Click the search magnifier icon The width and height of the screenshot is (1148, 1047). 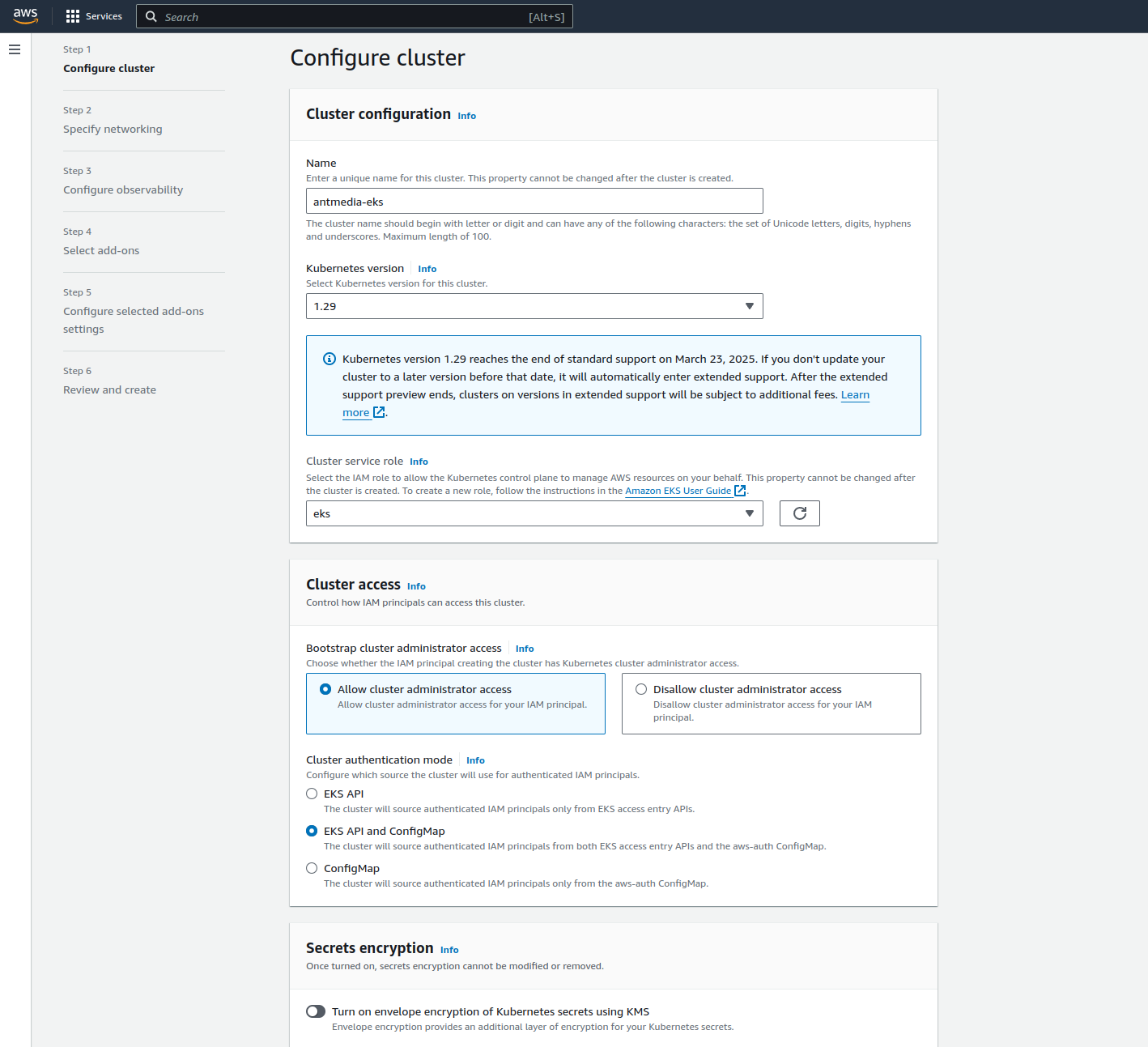(151, 16)
